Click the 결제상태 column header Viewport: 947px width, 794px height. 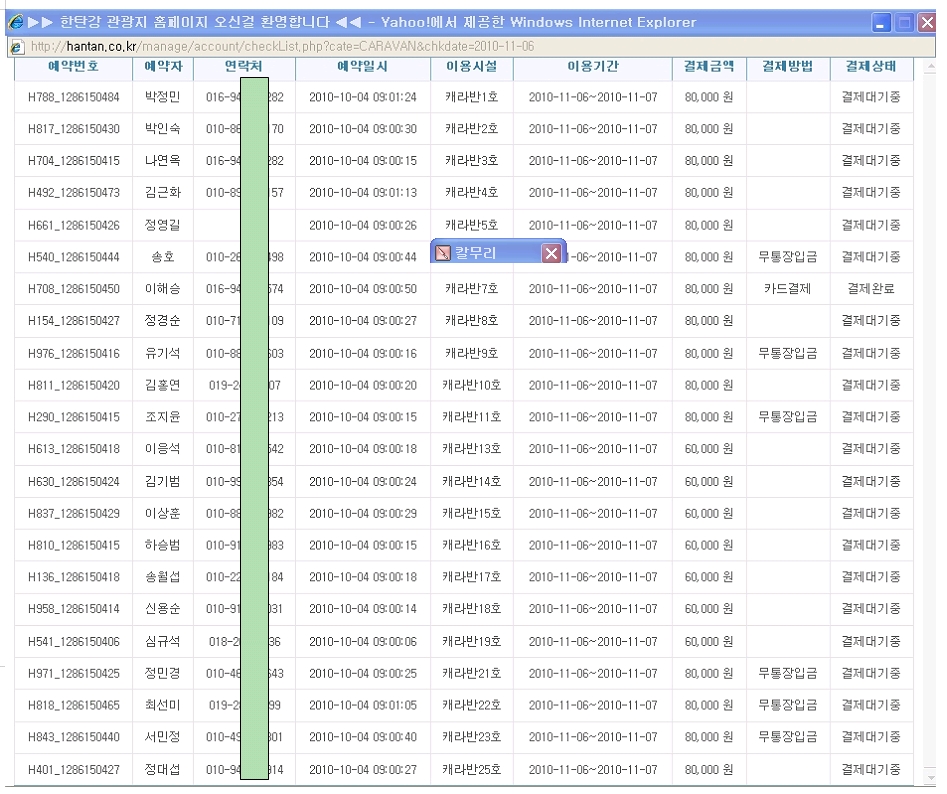pos(870,67)
